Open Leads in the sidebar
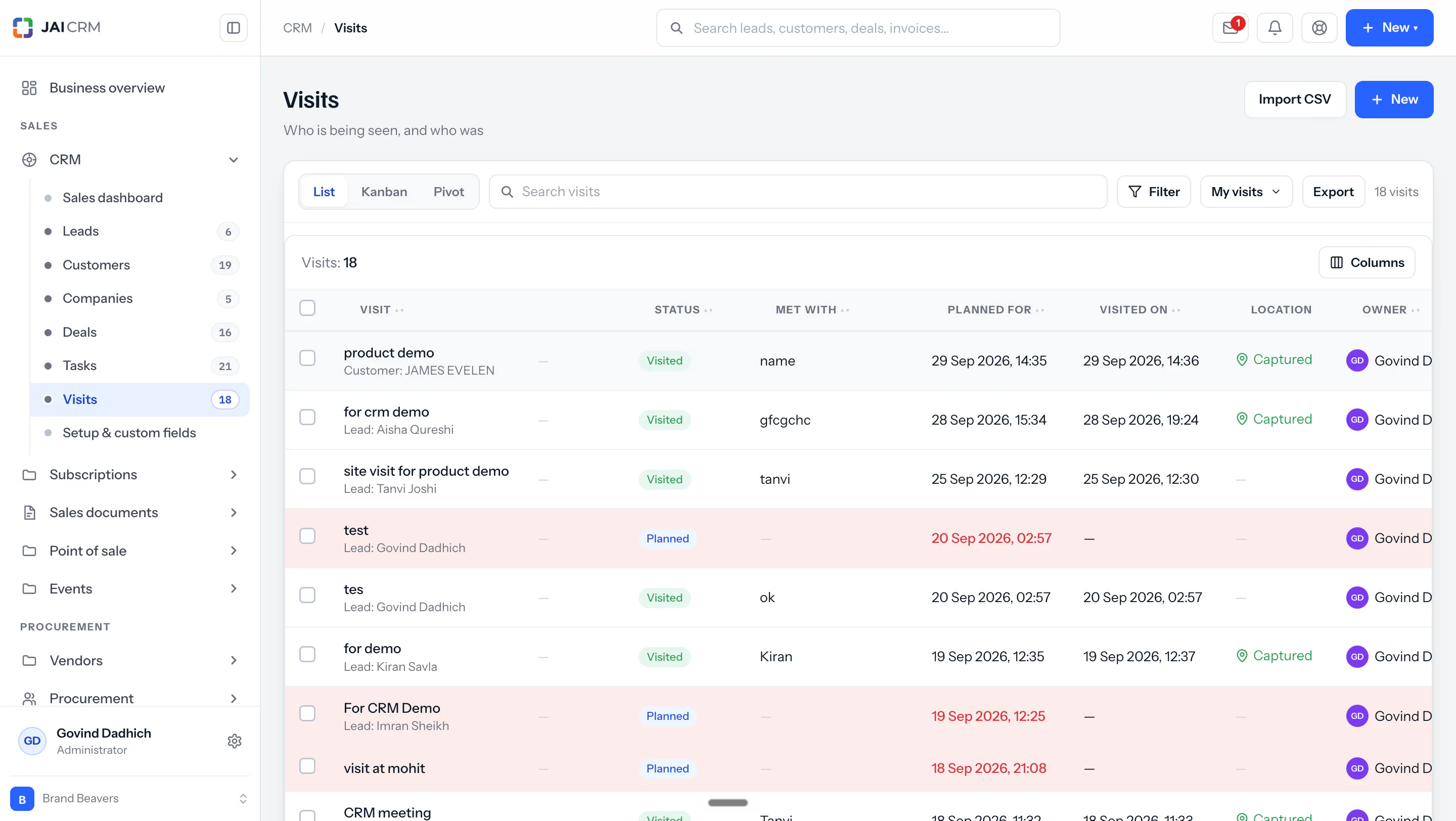 click(140, 231)
